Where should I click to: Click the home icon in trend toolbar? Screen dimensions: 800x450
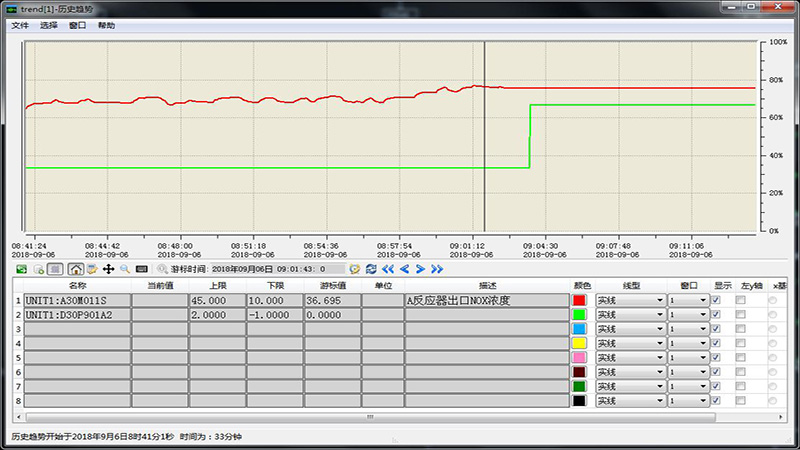pyautogui.click(x=76, y=269)
